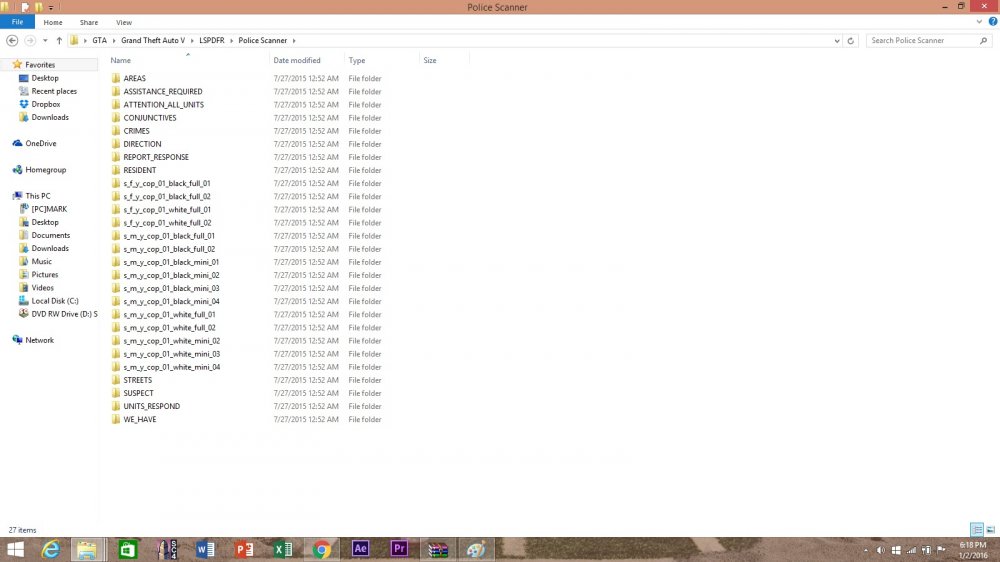
Task: Open the Windows Start button
Action: point(15,549)
